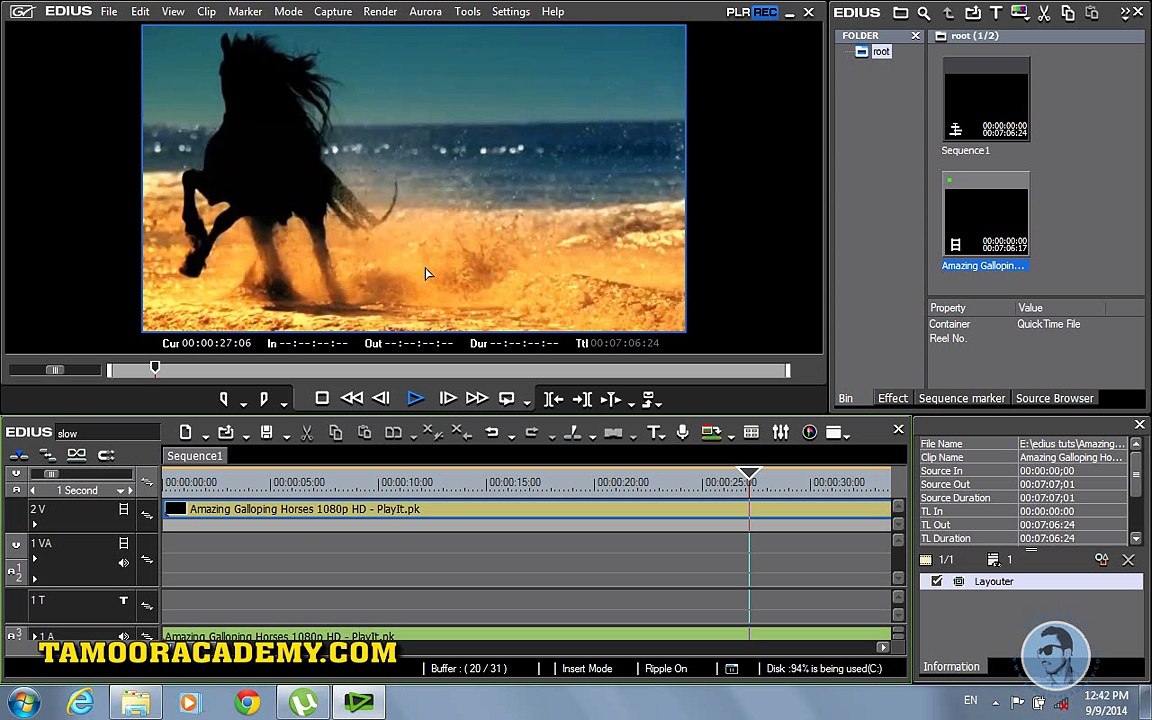The height and width of the screenshot is (720, 1152).
Task: Click the Add Title (T) icon in the Bin toolbar
Action: pyautogui.click(x=996, y=12)
